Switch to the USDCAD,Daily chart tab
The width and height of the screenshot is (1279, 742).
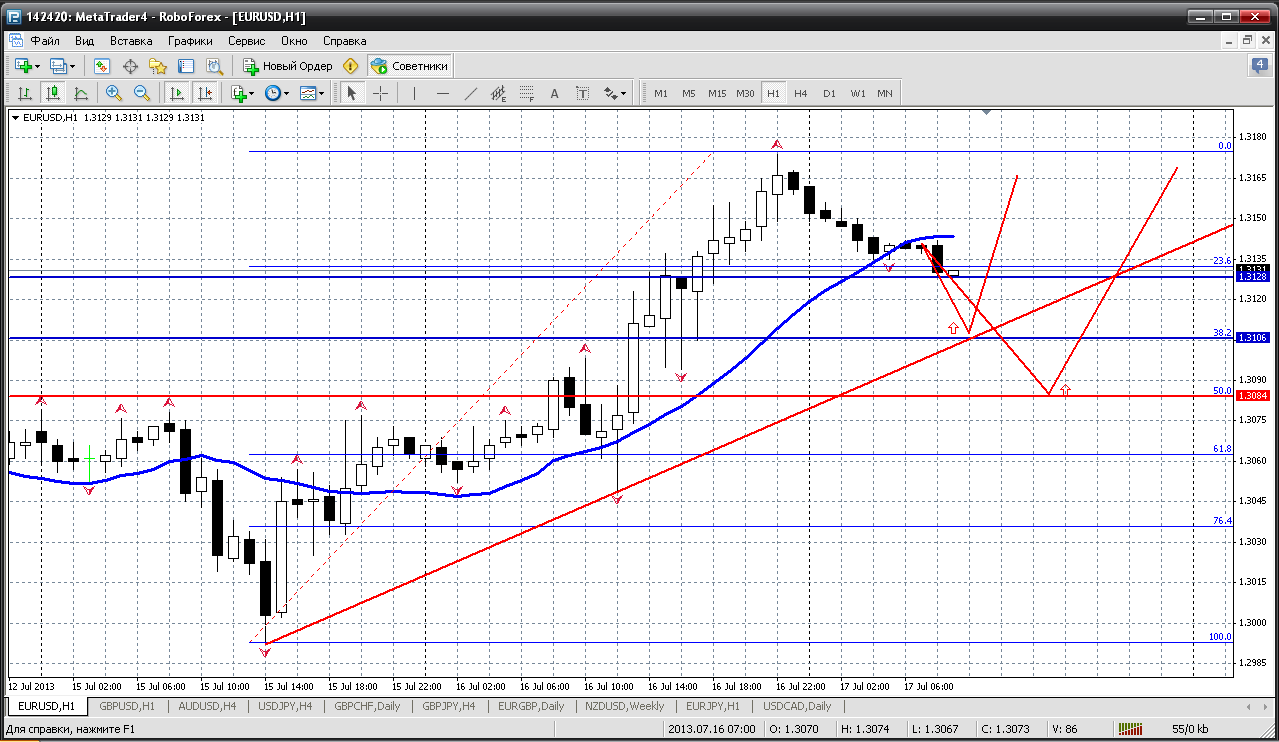(x=797, y=706)
